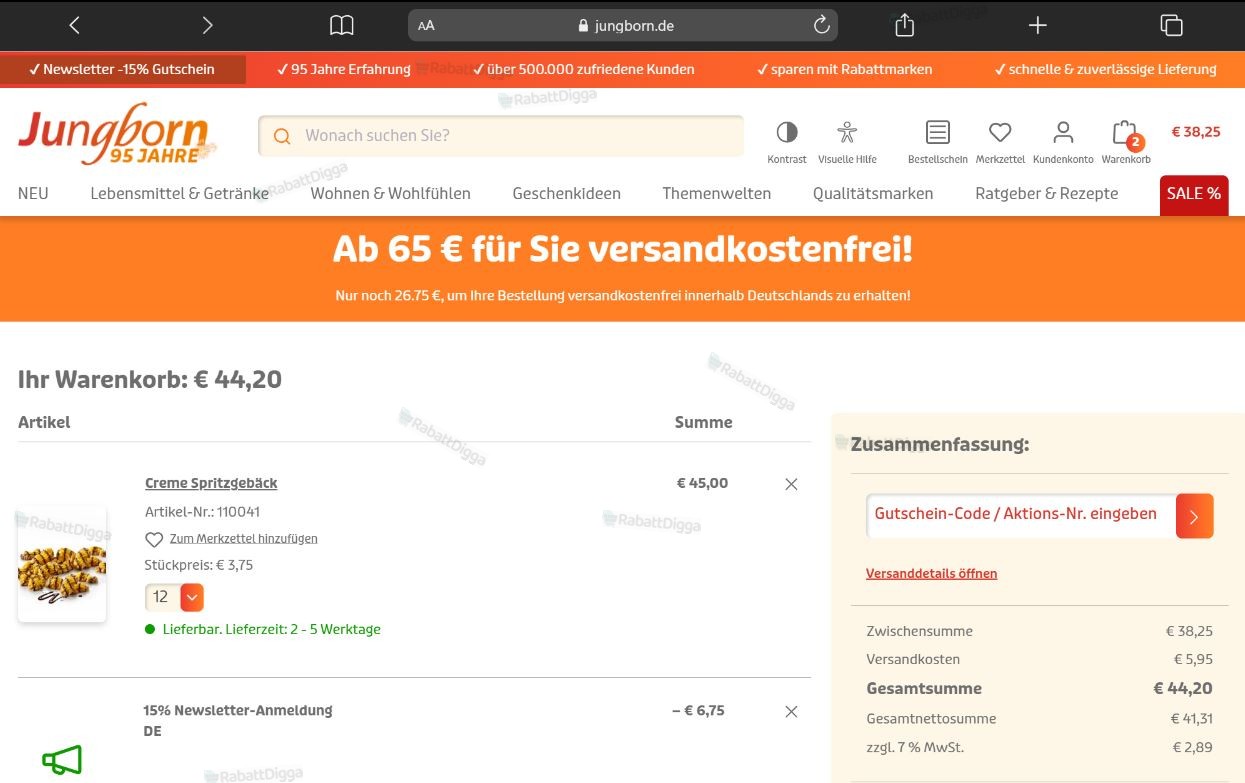Image resolution: width=1245 pixels, height=783 pixels.
Task: Click the jungborn.de address bar
Action: click(x=623, y=25)
